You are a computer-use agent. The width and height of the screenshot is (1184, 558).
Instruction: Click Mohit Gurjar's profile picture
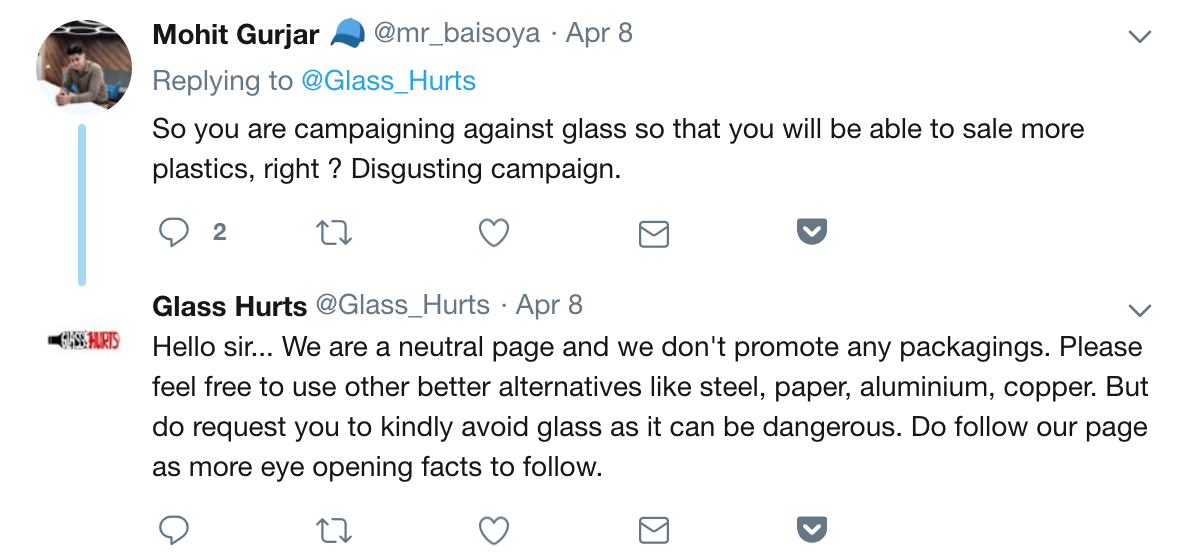[x=84, y=66]
